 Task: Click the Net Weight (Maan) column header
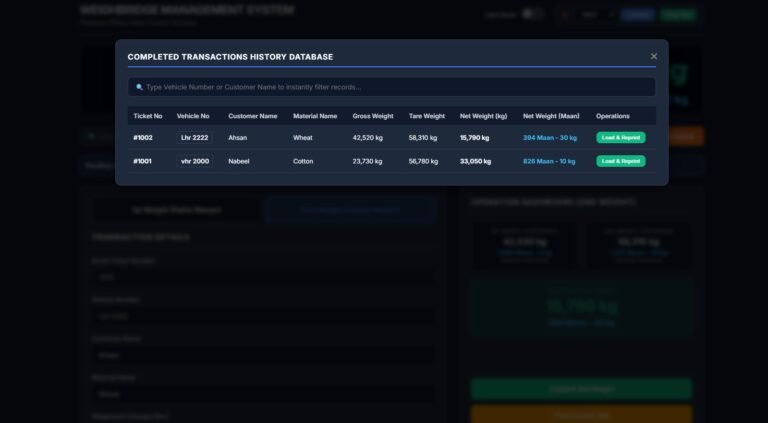[551, 116]
